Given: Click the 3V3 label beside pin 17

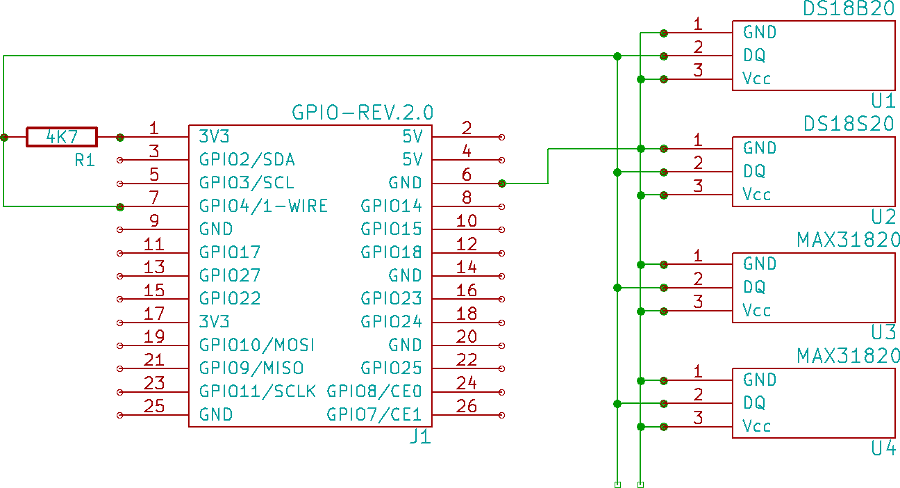Looking at the screenshot, I should pyautogui.click(x=214, y=322).
